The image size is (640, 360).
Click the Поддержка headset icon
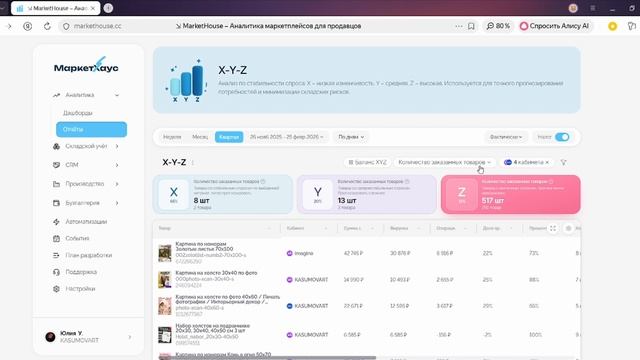[x=56, y=272]
